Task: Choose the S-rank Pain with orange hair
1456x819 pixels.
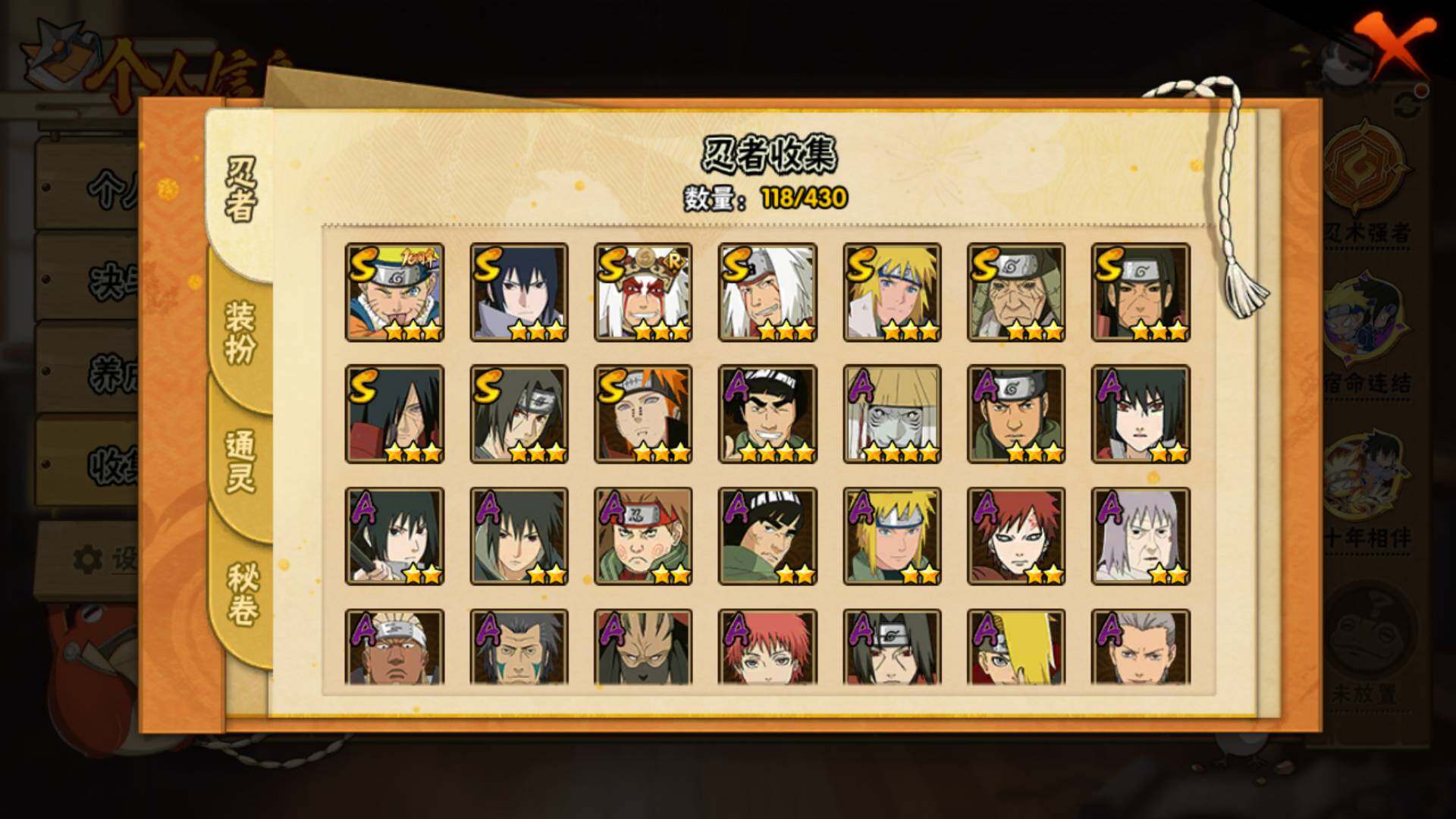Action: (x=643, y=414)
